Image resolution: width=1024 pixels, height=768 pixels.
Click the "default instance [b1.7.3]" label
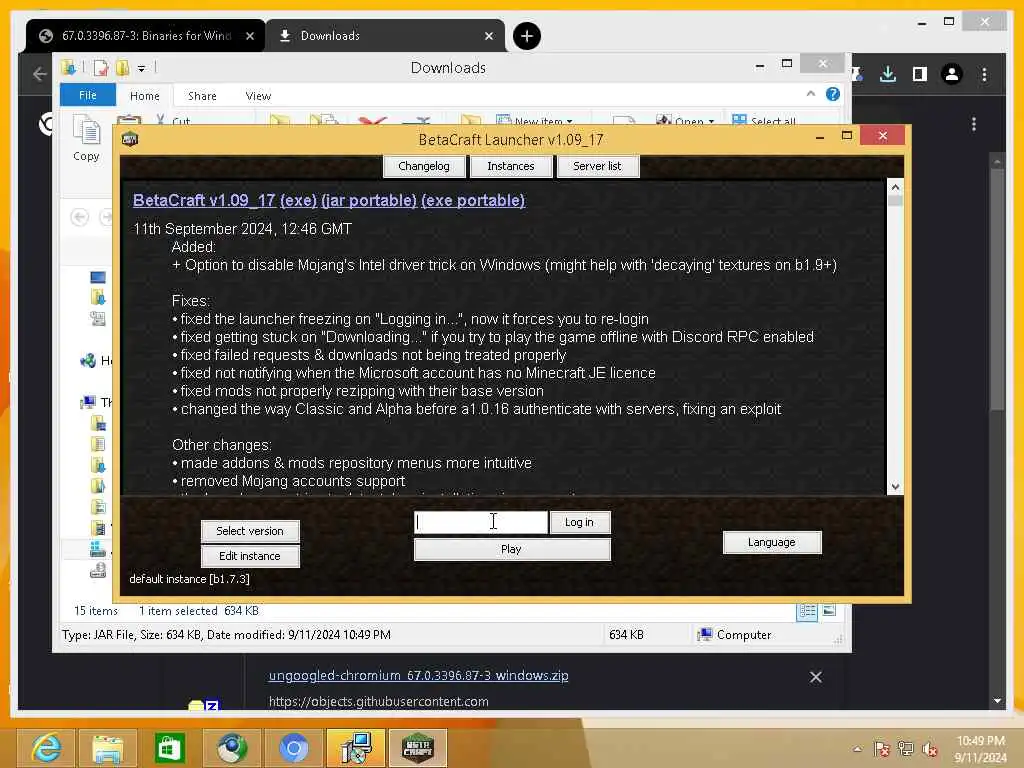coord(189,579)
